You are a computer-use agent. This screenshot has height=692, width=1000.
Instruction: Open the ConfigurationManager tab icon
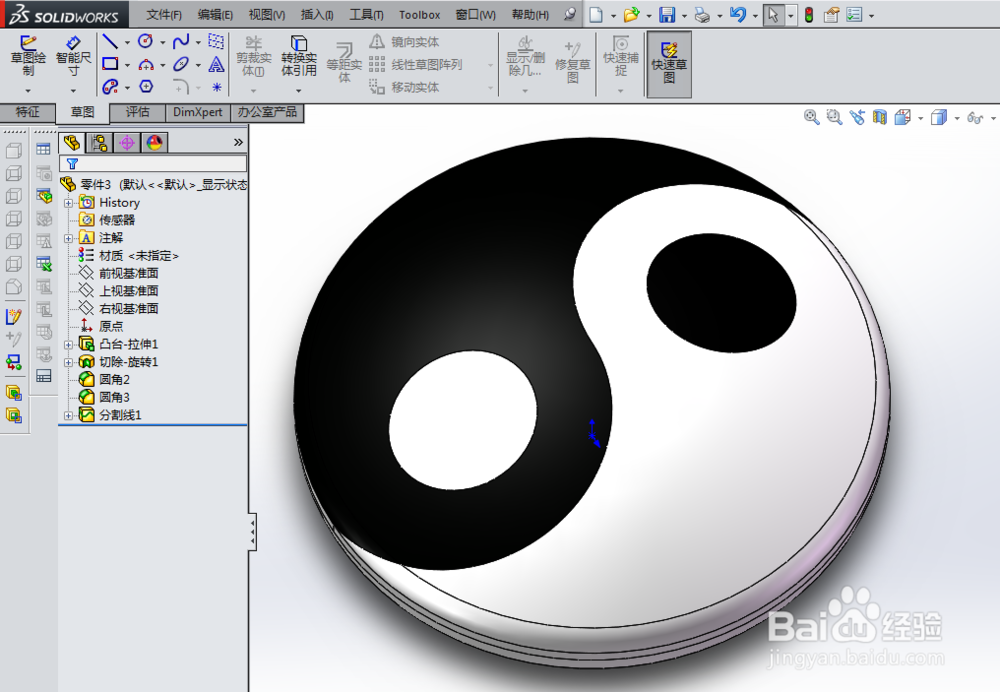(x=127, y=142)
